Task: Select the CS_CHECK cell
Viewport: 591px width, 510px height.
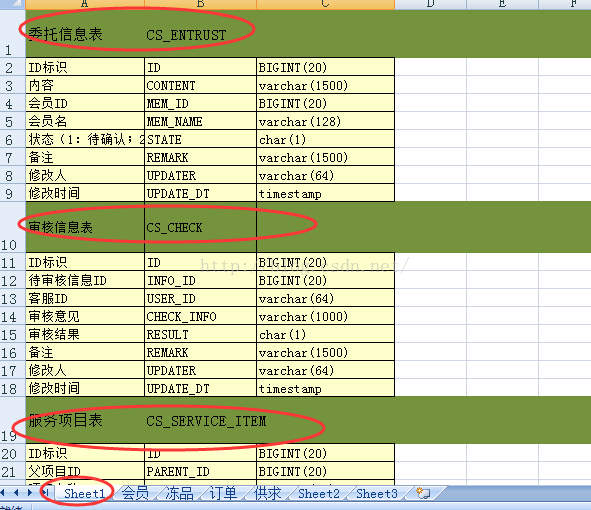Action: [x=200, y=227]
